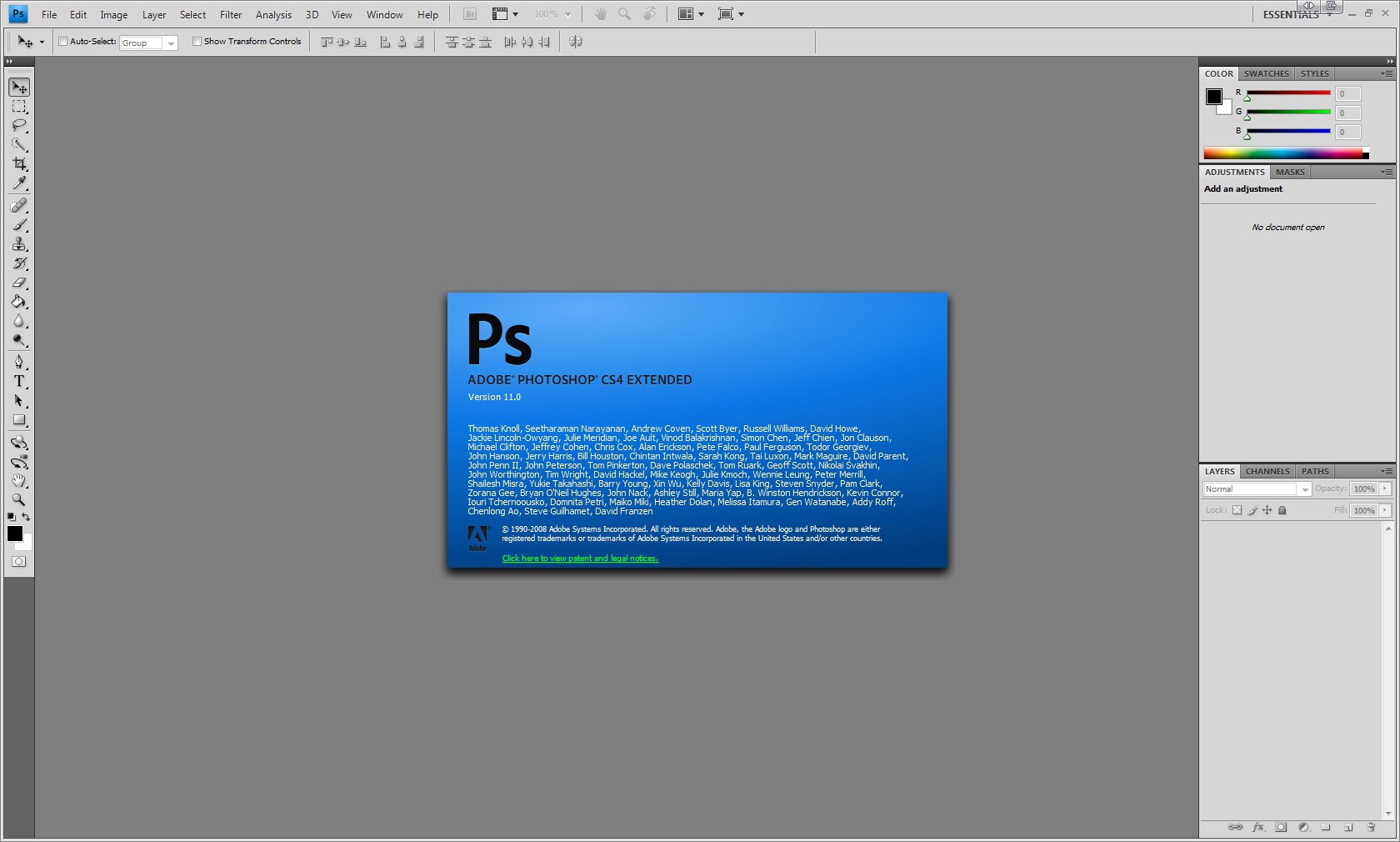Image resolution: width=1400 pixels, height=842 pixels.
Task: Switch to the Swatches tab
Action: (x=1266, y=73)
